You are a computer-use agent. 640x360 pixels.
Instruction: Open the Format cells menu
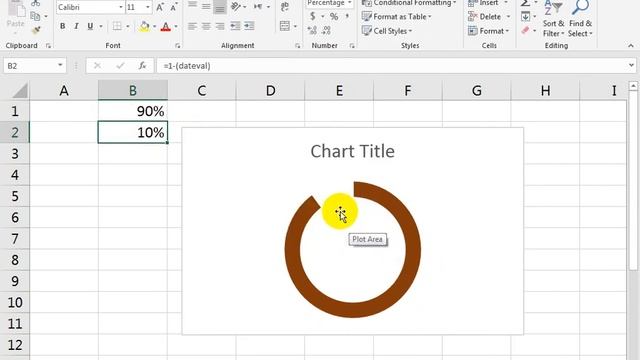(x=489, y=31)
